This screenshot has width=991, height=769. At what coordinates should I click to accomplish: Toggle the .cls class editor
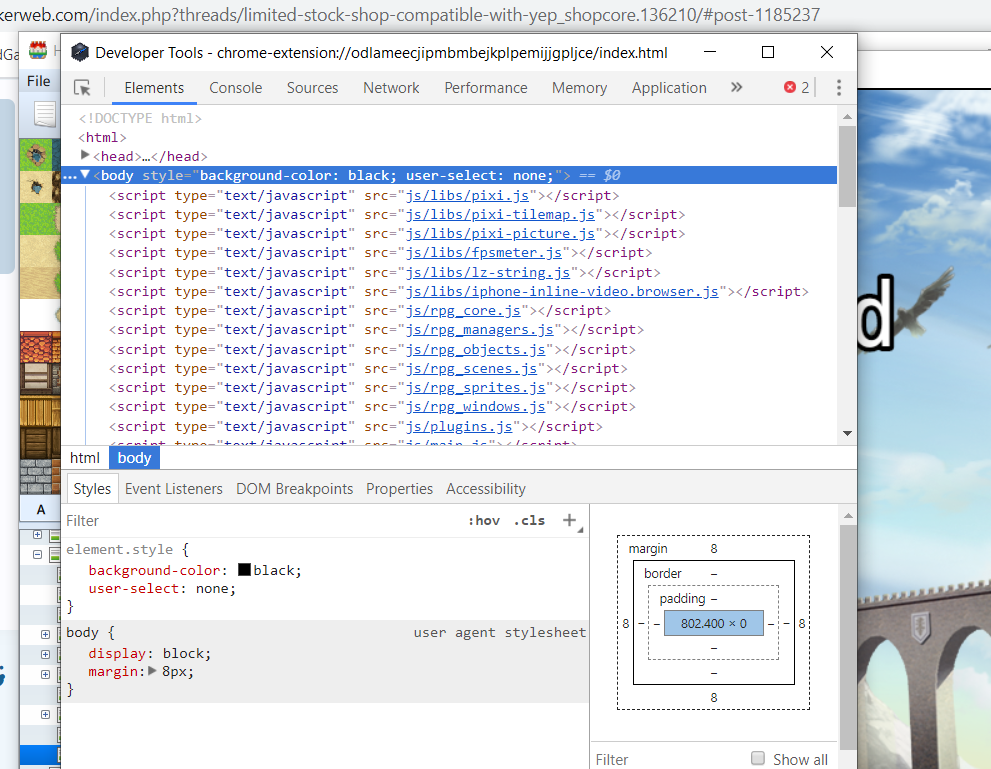[x=530, y=520]
